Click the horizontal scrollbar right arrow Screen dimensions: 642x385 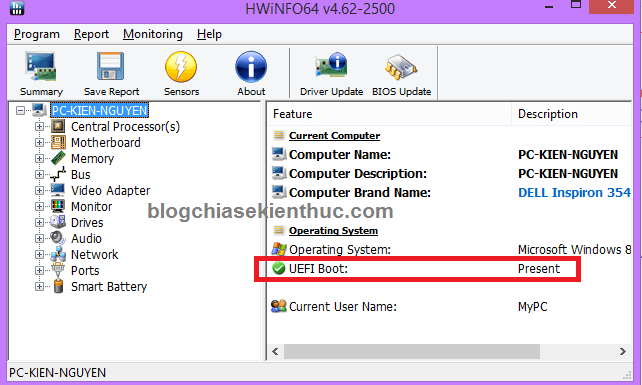[x=623, y=351]
